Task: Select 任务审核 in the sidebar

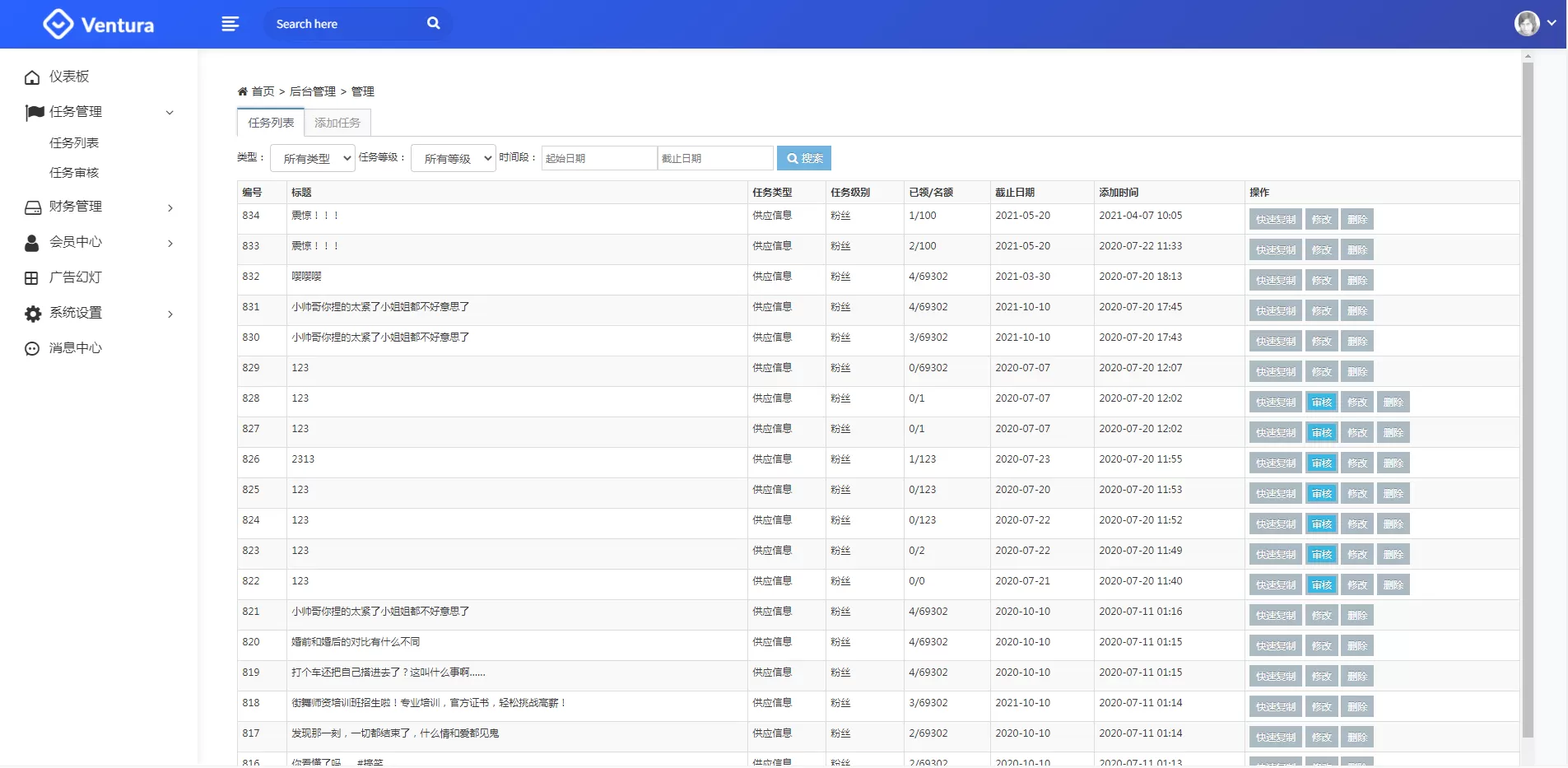Action: [74, 173]
